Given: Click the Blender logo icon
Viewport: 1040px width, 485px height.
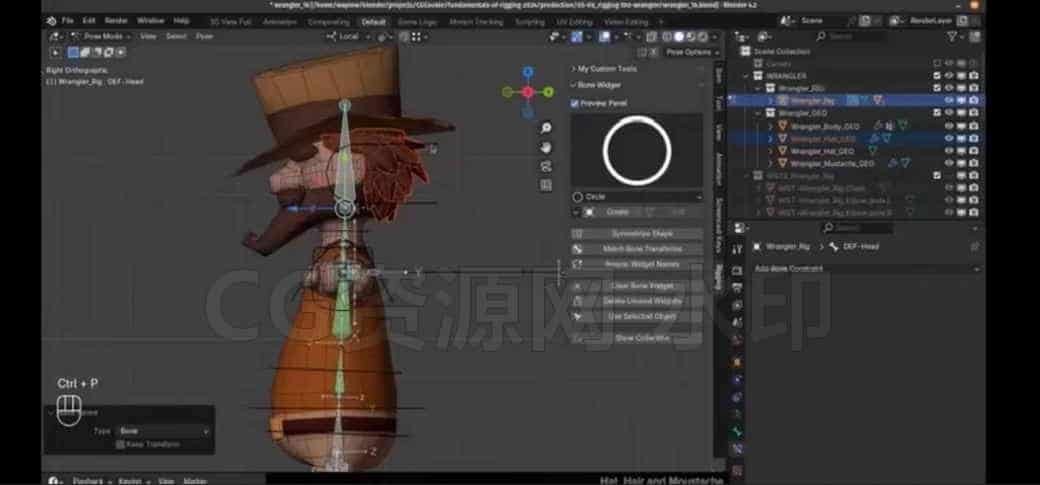Looking at the screenshot, I should point(52,21).
